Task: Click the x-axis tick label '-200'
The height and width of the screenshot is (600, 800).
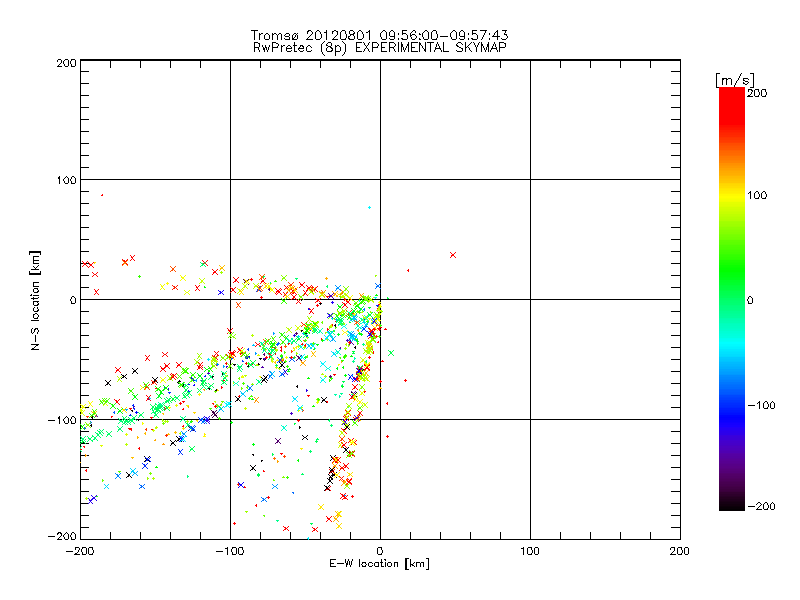Action: click(80, 551)
